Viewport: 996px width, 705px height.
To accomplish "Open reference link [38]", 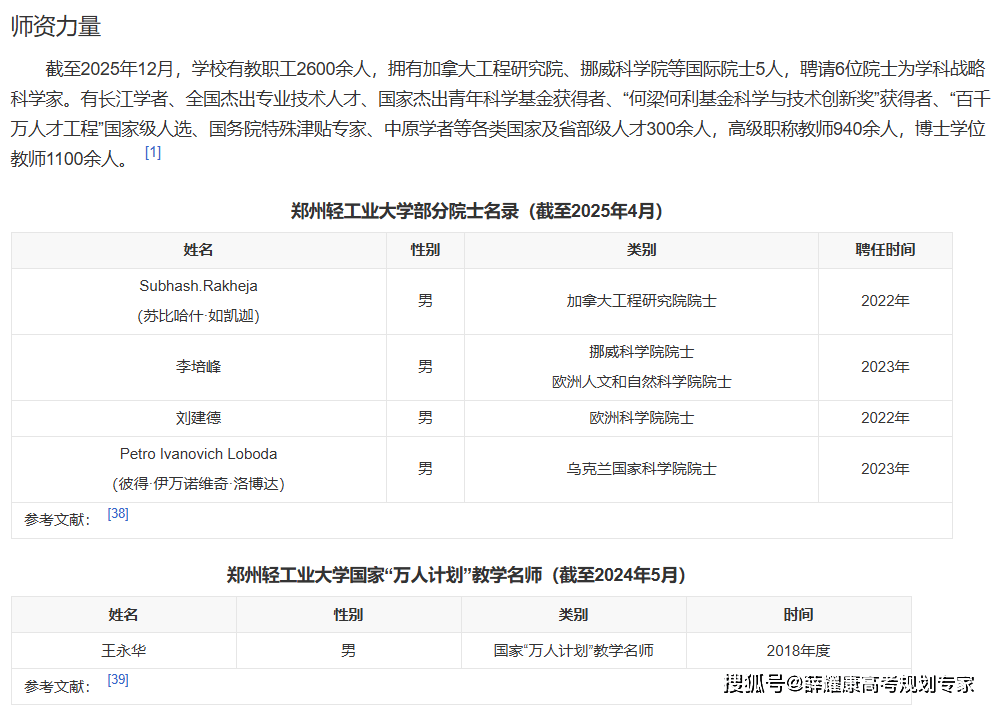I will coord(118,513).
